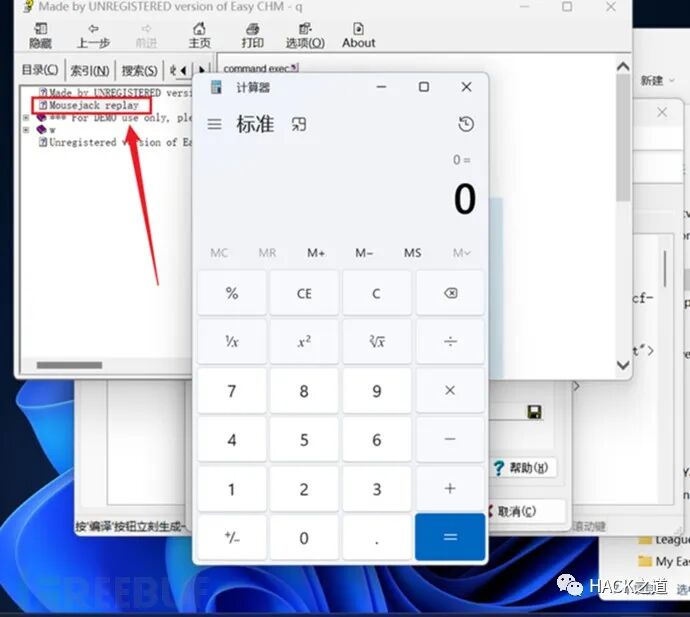Click the 8 digit key
This screenshot has width=690, height=617.
point(304,391)
